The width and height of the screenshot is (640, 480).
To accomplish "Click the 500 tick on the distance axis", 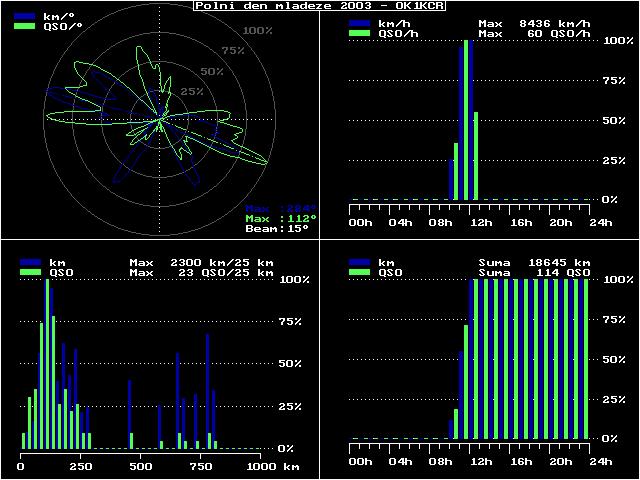I will [141, 466].
